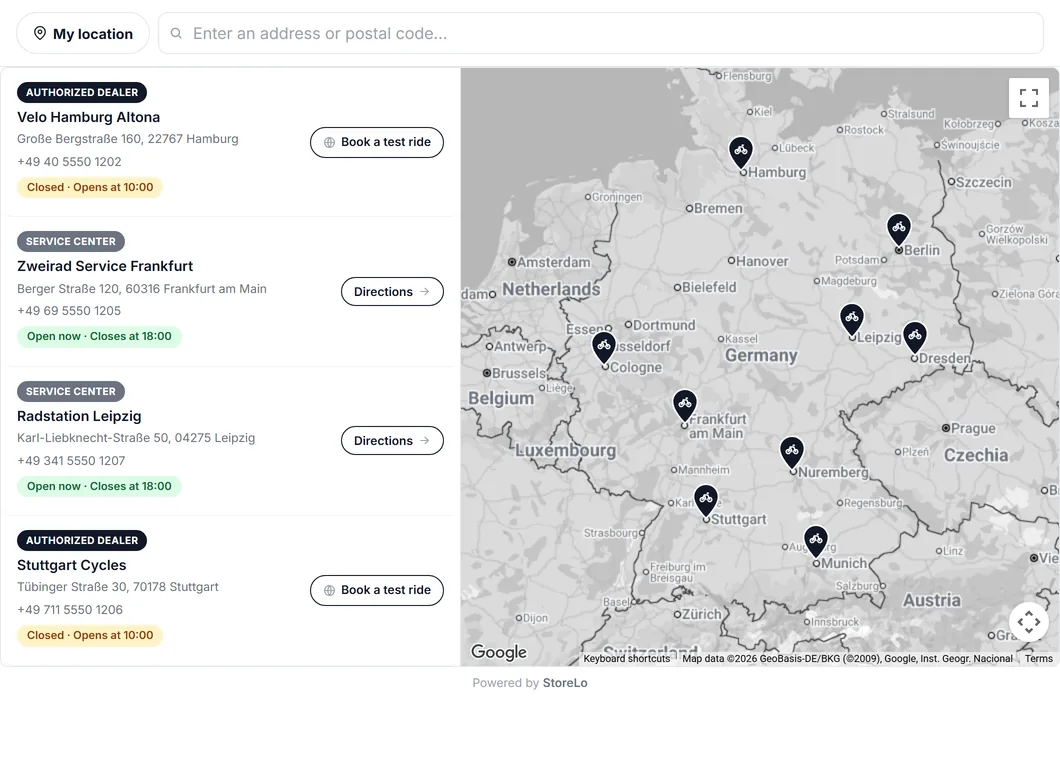Image resolution: width=1060 pixels, height=765 pixels.
Task: Click Stuttgart Cycles' Closed status badge
Action: pyautogui.click(x=90, y=635)
